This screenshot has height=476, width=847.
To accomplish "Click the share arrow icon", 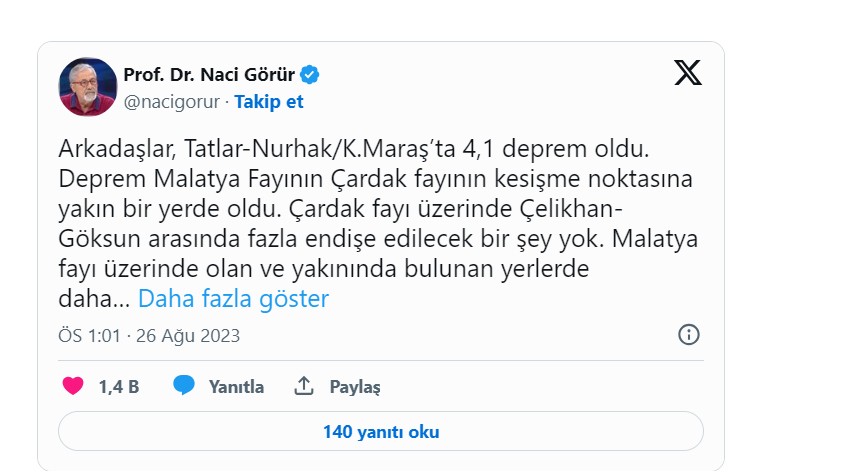I will [303, 386].
